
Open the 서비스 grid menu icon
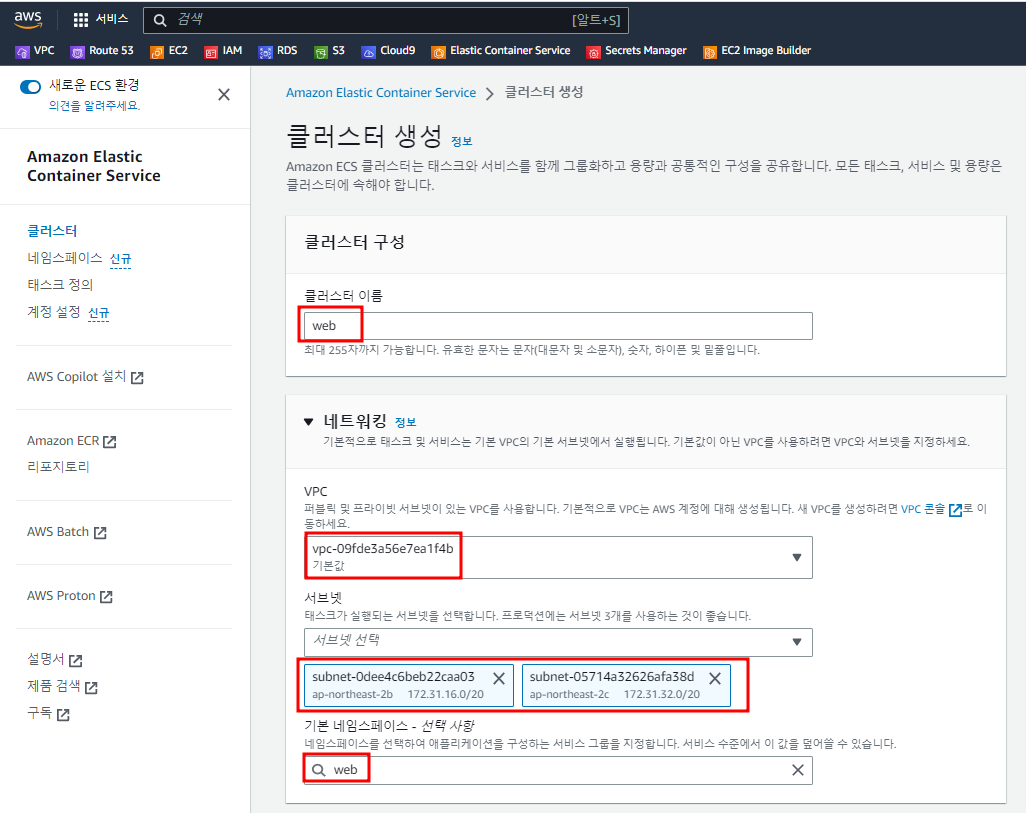point(80,20)
